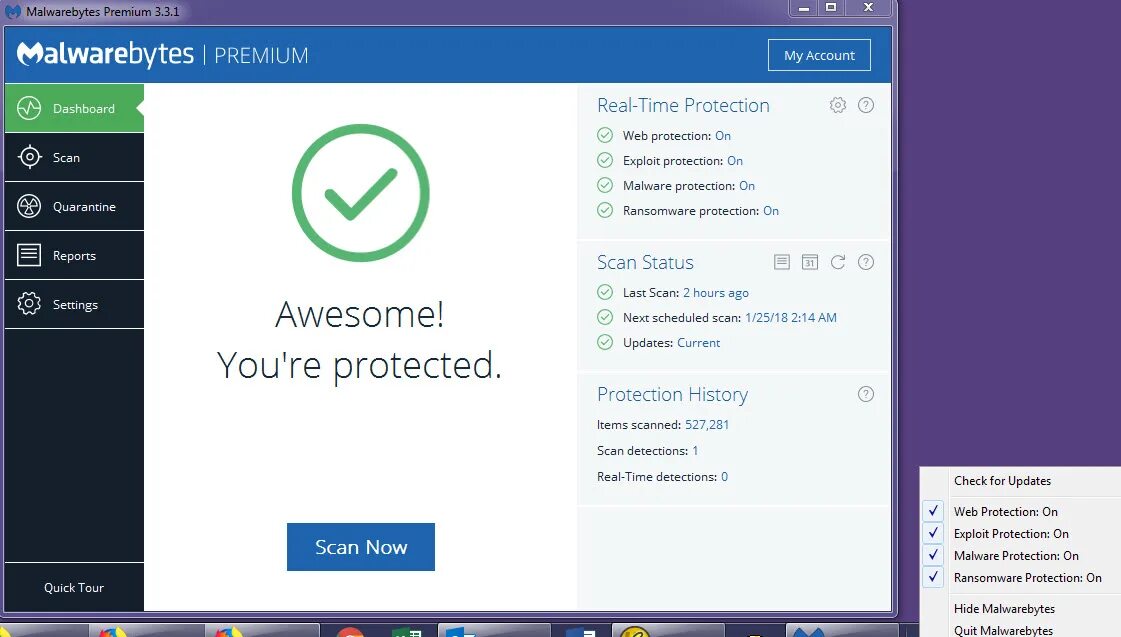Maximize the Malwarebytes window
This screenshot has height=637, width=1121.
(831, 8)
